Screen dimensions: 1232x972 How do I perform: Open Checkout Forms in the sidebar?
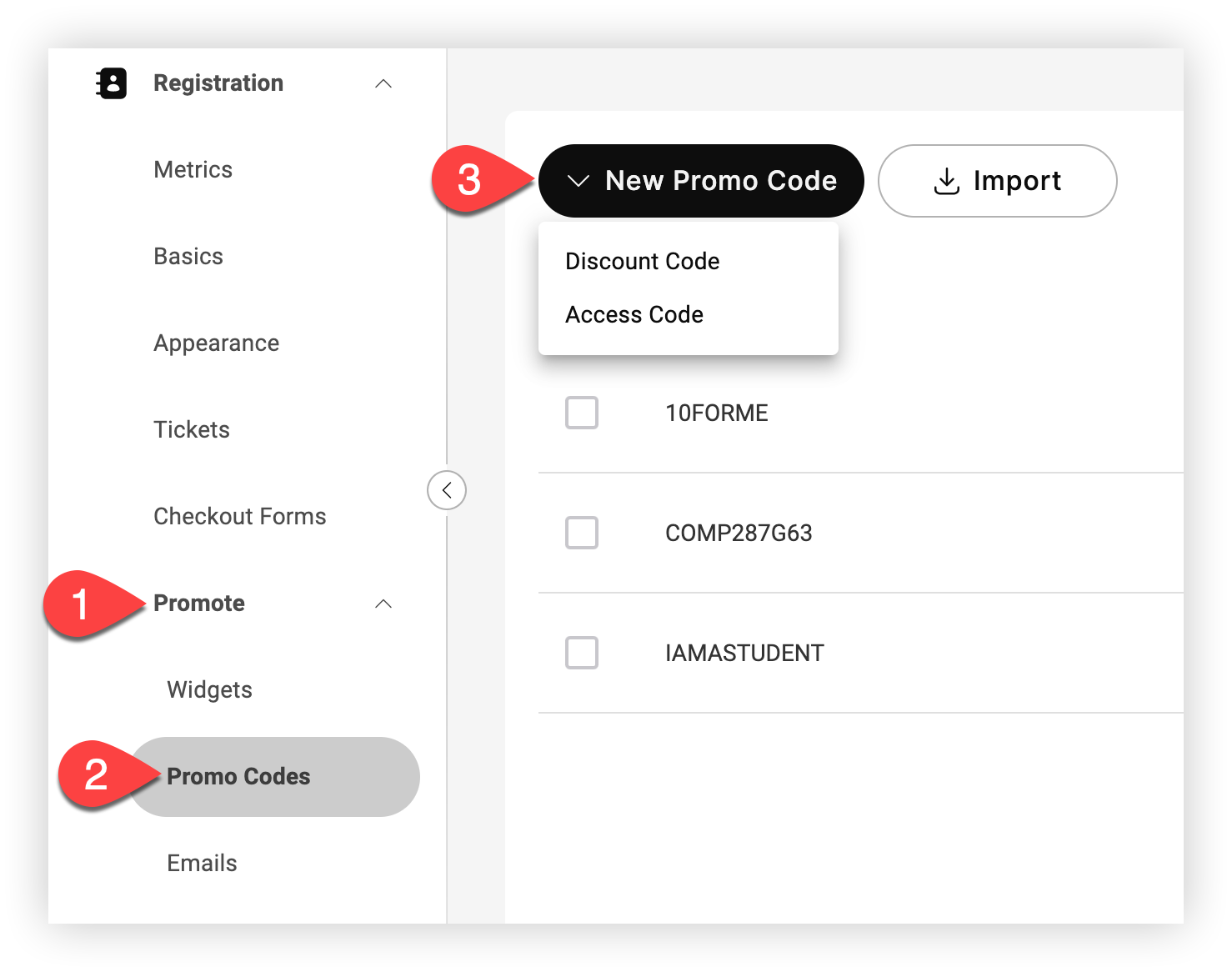[240, 516]
